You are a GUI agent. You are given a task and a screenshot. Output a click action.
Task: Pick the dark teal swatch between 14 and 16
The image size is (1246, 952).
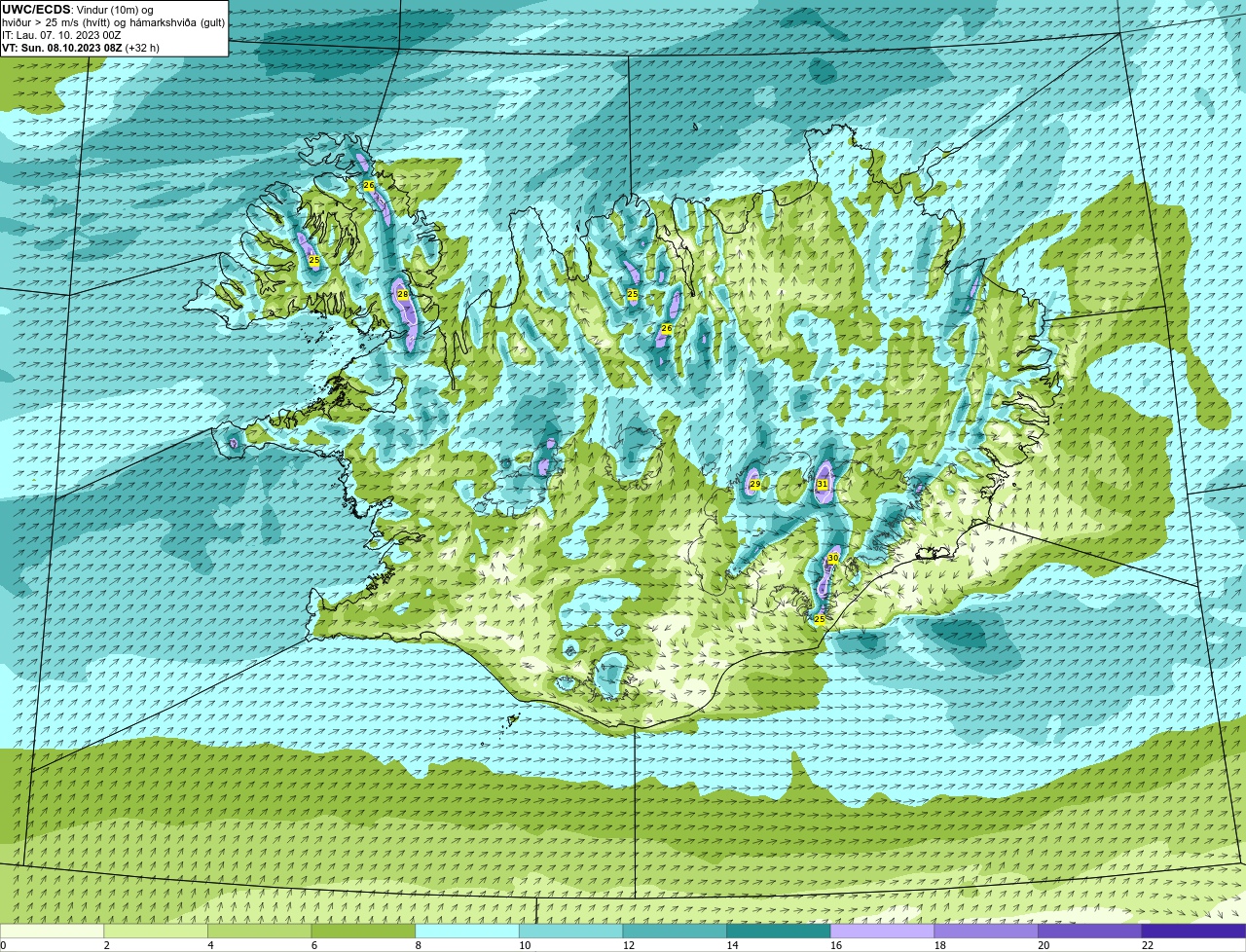[x=779, y=931]
